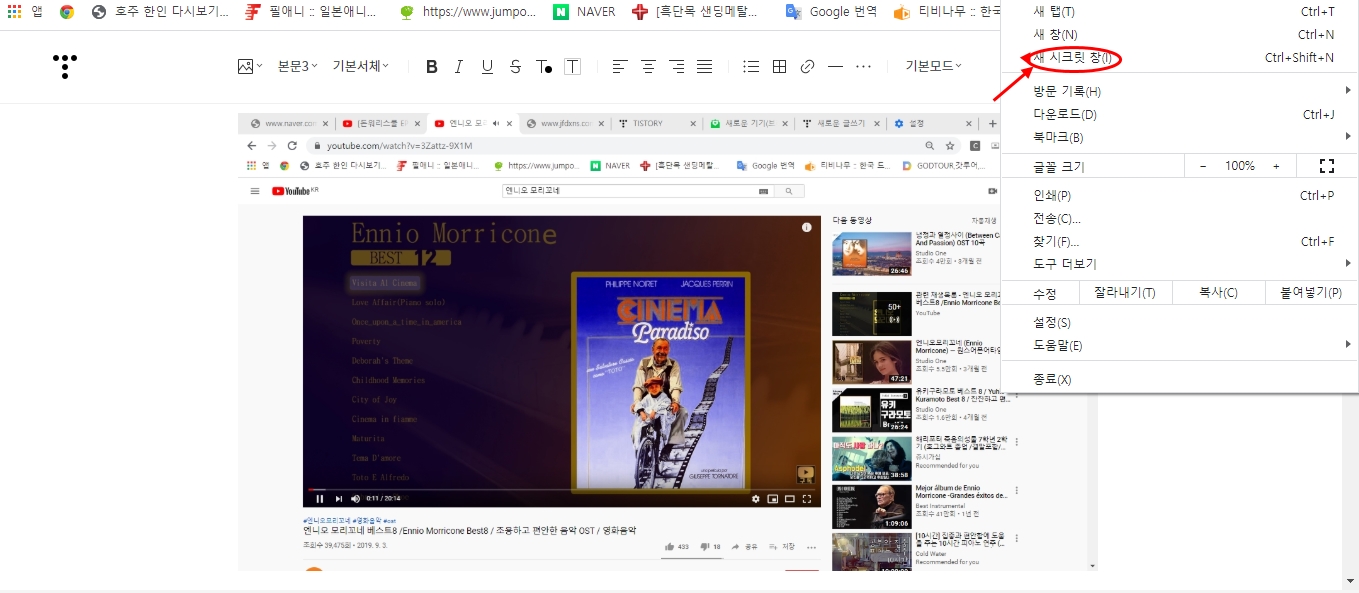Image resolution: width=1359 pixels, height=593 pixels.
Task: Select 다운로드 in Chrome menu
Action: point(1179,114)
